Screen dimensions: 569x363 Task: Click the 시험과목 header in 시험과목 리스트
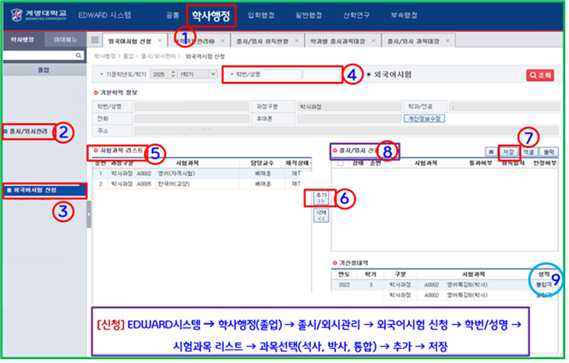click(187, 163)
